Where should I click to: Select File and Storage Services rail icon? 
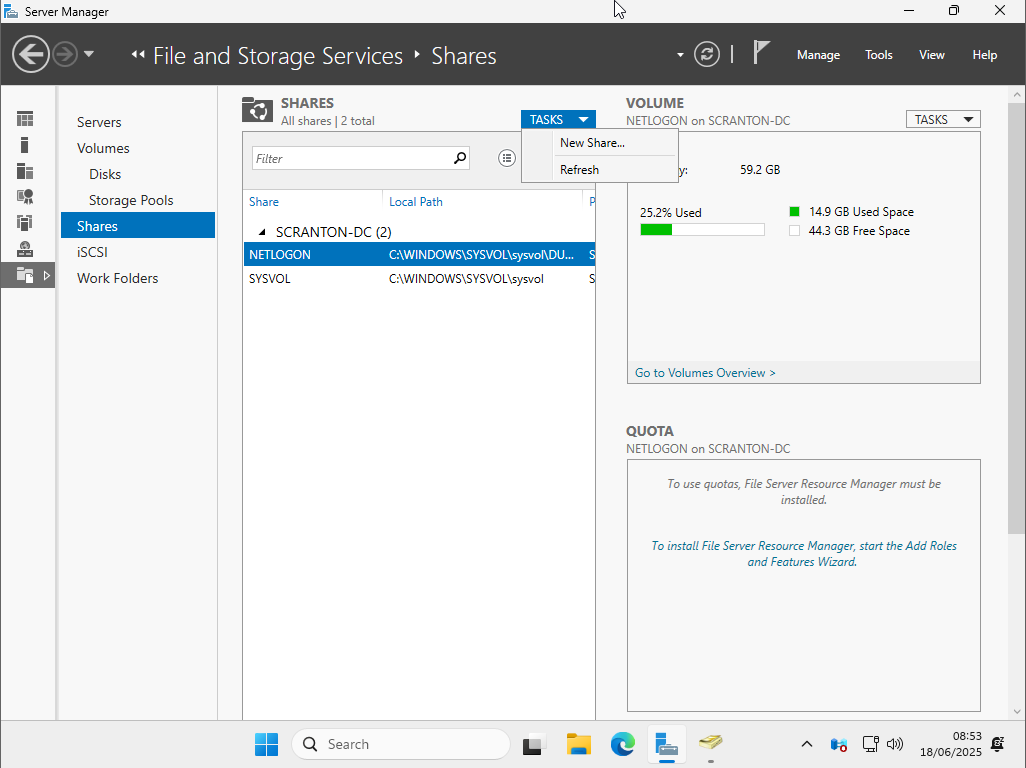25,275
